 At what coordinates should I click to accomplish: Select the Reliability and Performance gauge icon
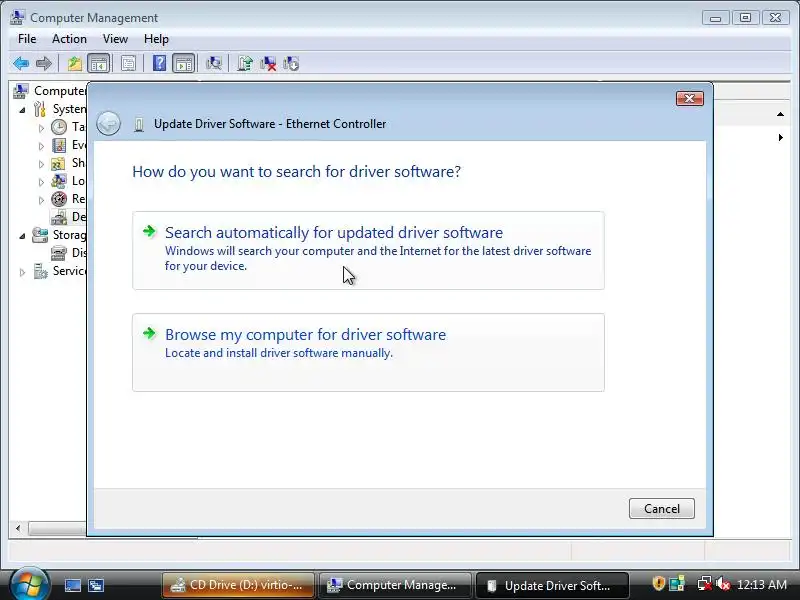pyautogui.click(x=59, y=199)
